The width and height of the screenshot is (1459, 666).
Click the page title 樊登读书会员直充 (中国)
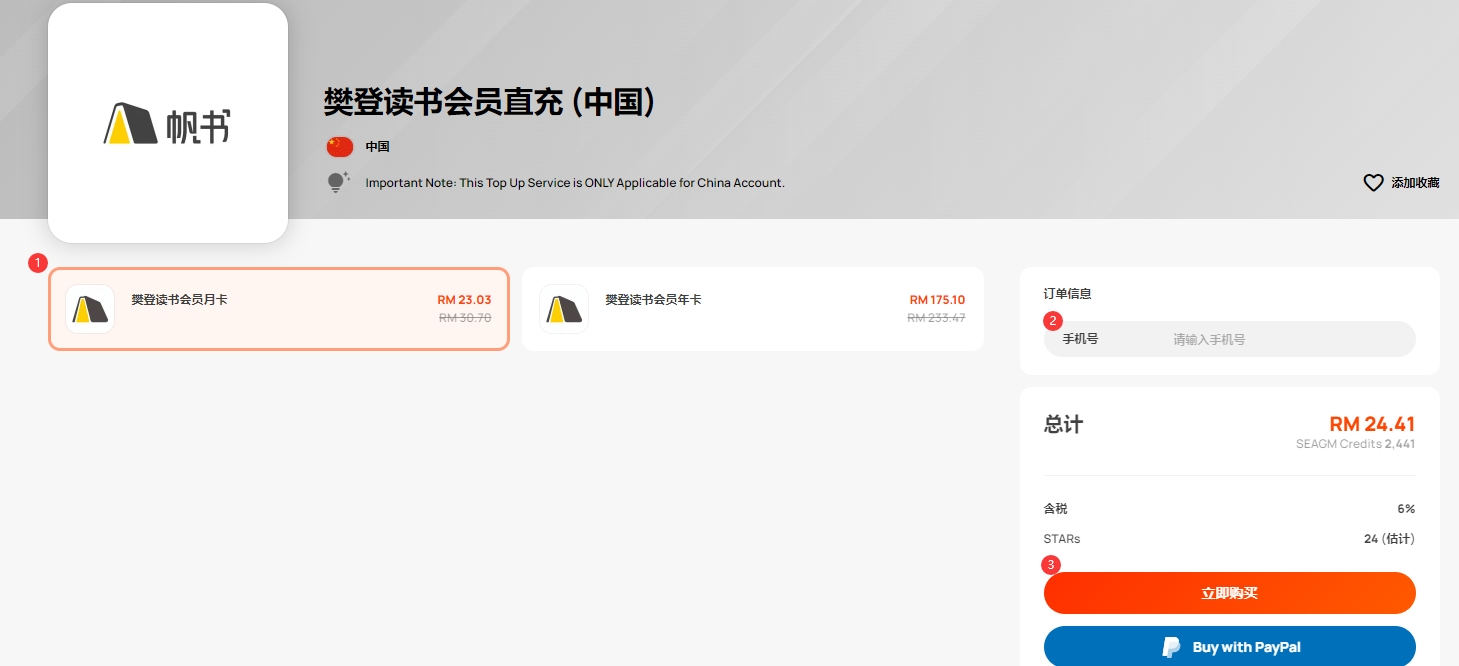point(489,102)
